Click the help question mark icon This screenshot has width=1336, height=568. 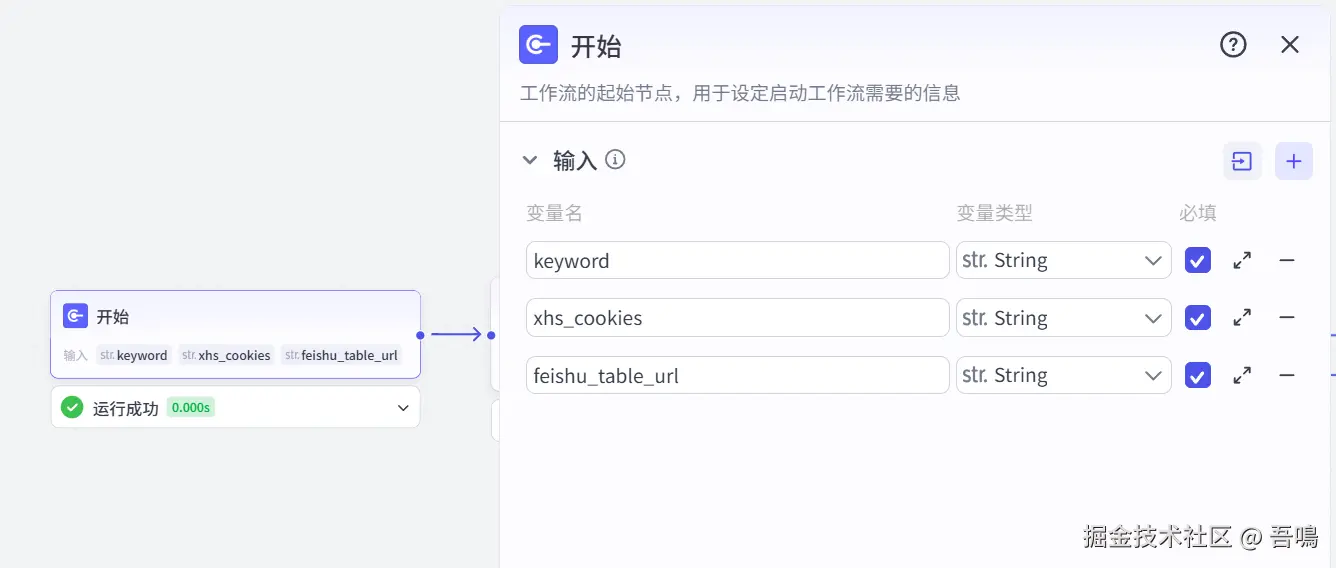click(x=1233, y=44)
